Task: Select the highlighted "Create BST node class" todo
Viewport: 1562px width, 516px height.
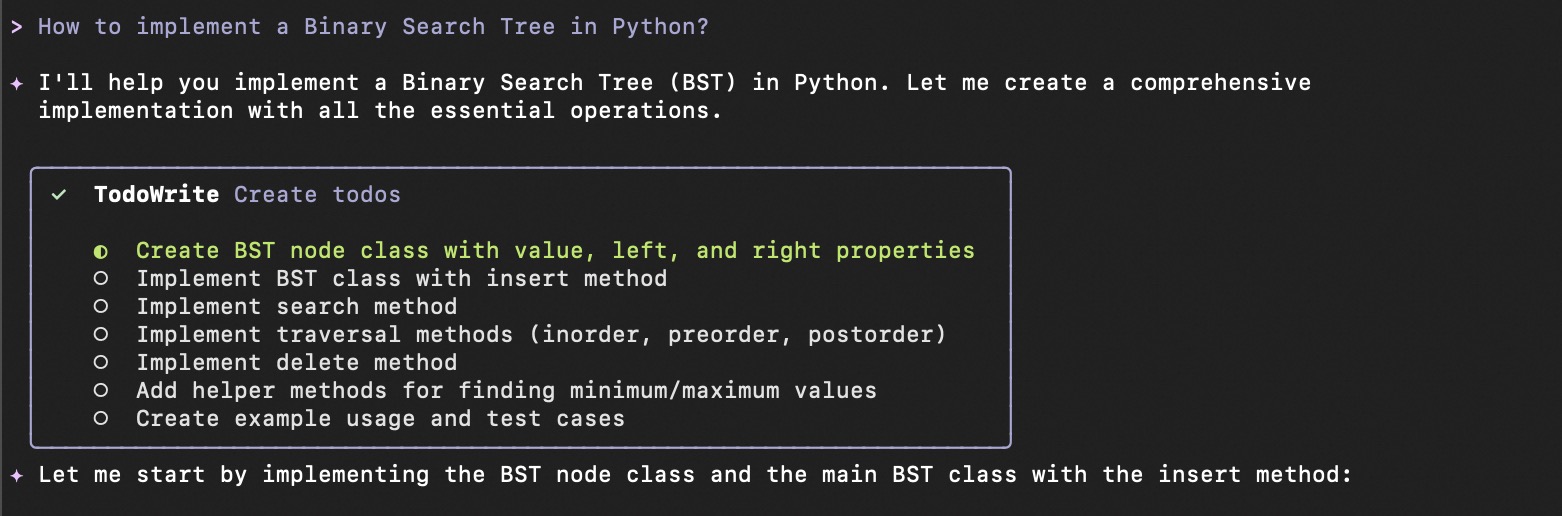Action: point(555,251)
